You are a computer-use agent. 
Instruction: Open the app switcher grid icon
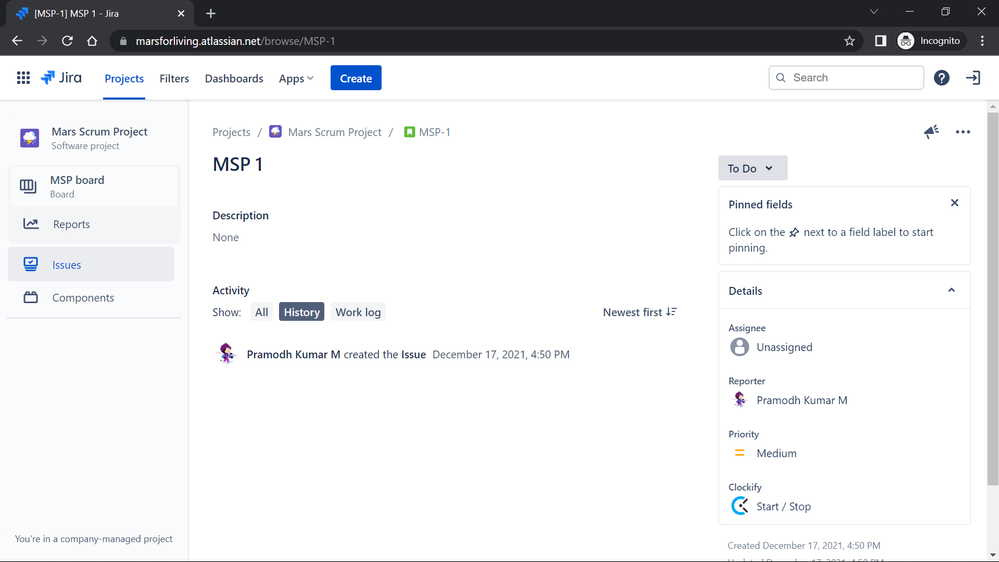(23, 78)
